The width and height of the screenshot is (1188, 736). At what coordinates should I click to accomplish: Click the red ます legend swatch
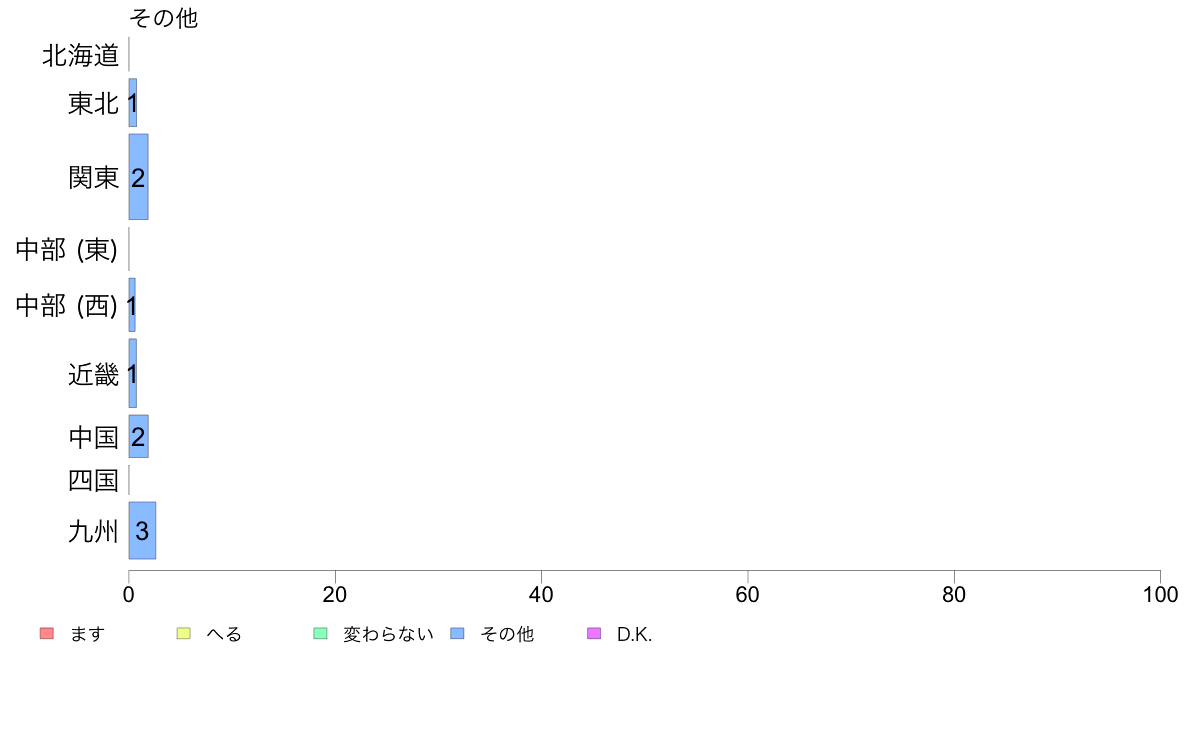tap(47, 634)
